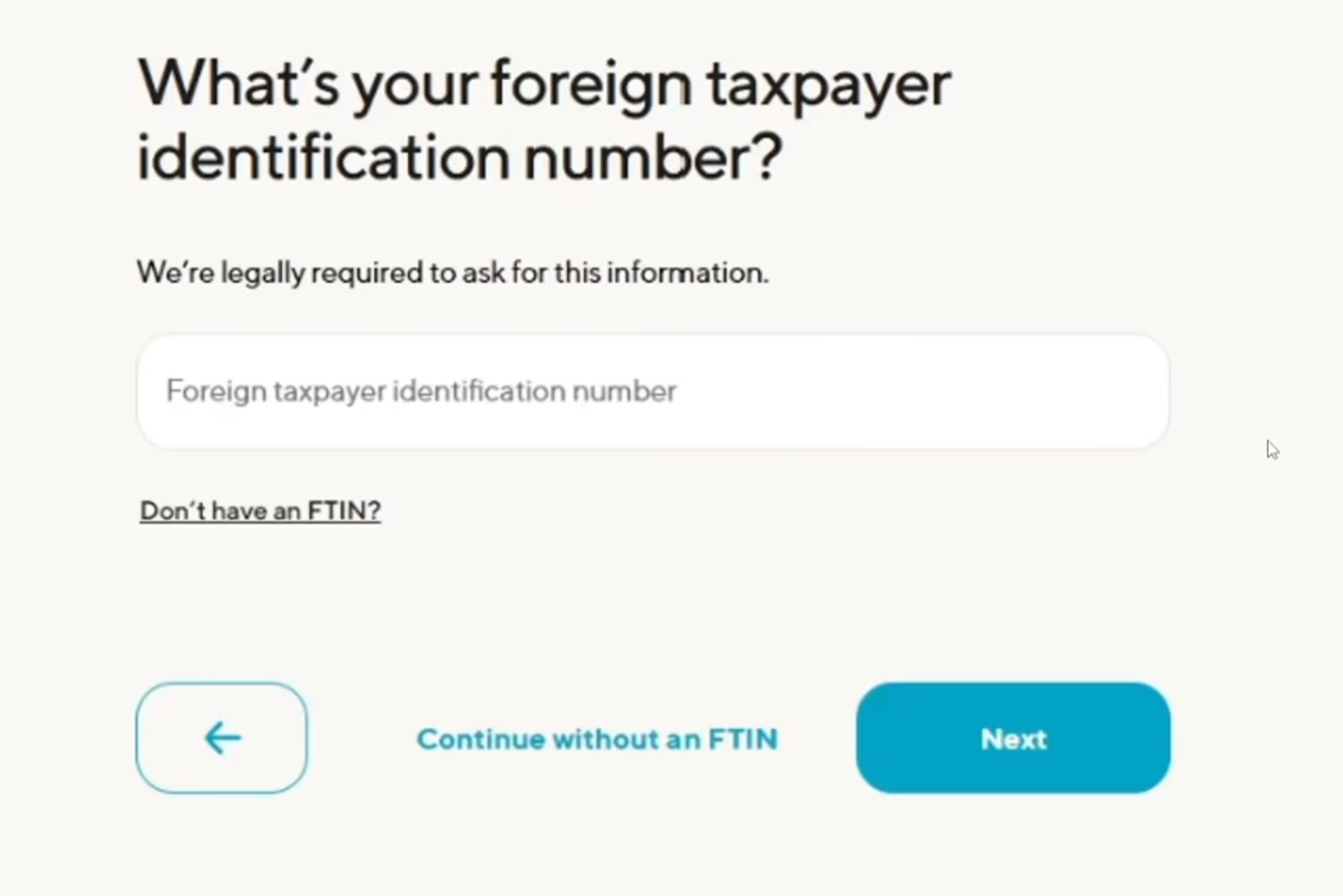Skip FTIN entry with Continue without link
The height and width of the screenshot is (896, 1343).
coord(597,739)
